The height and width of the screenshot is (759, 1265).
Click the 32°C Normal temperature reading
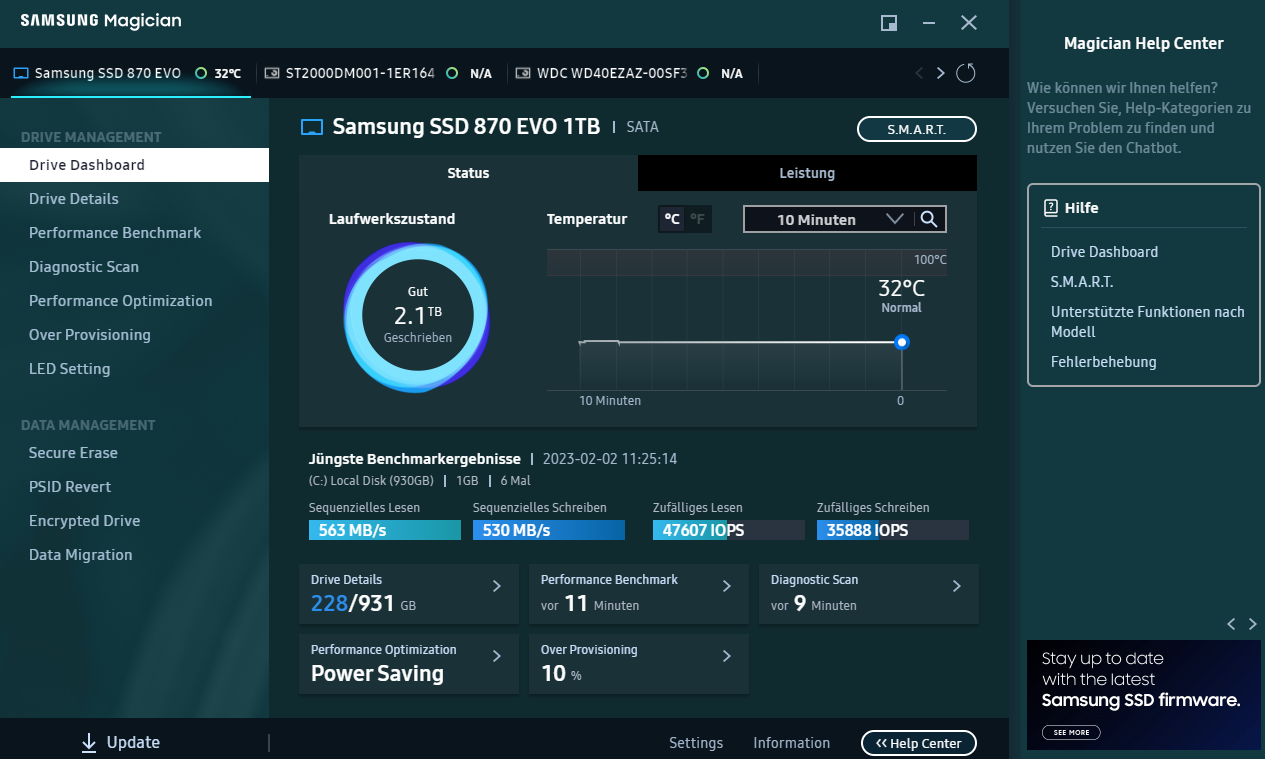[901, 295]
